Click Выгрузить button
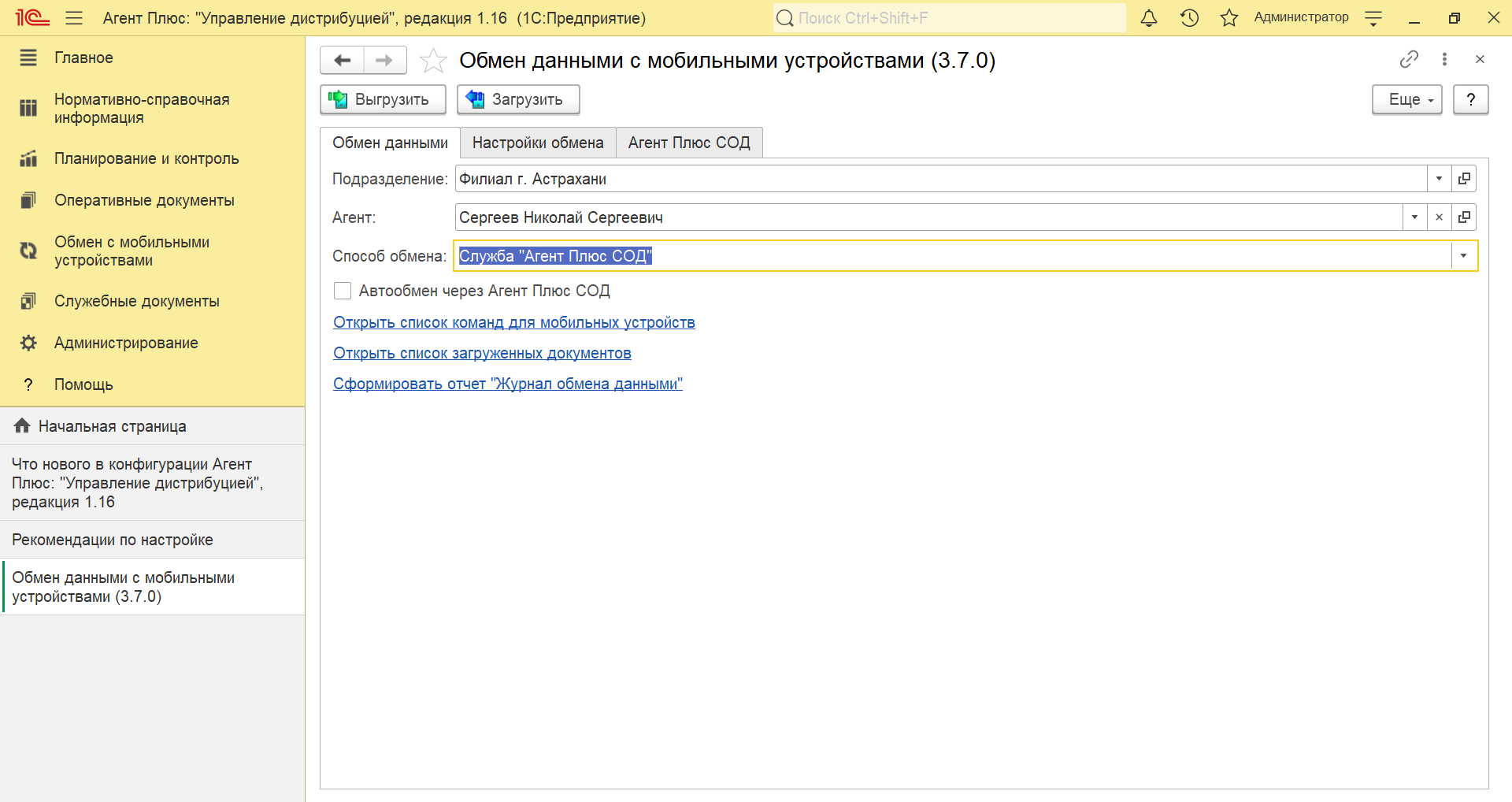Viewport: 1512px width, 802px height. (x=384, y=99)
